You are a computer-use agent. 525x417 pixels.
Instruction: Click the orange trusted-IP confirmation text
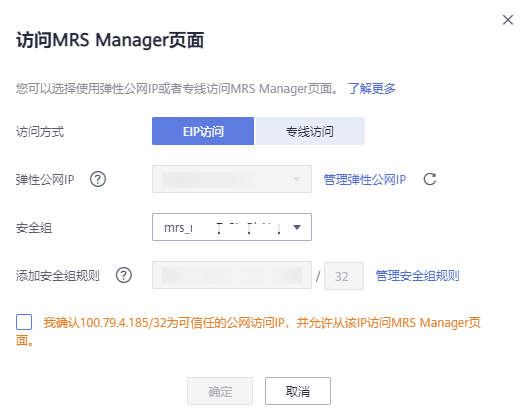click(248, 332)
